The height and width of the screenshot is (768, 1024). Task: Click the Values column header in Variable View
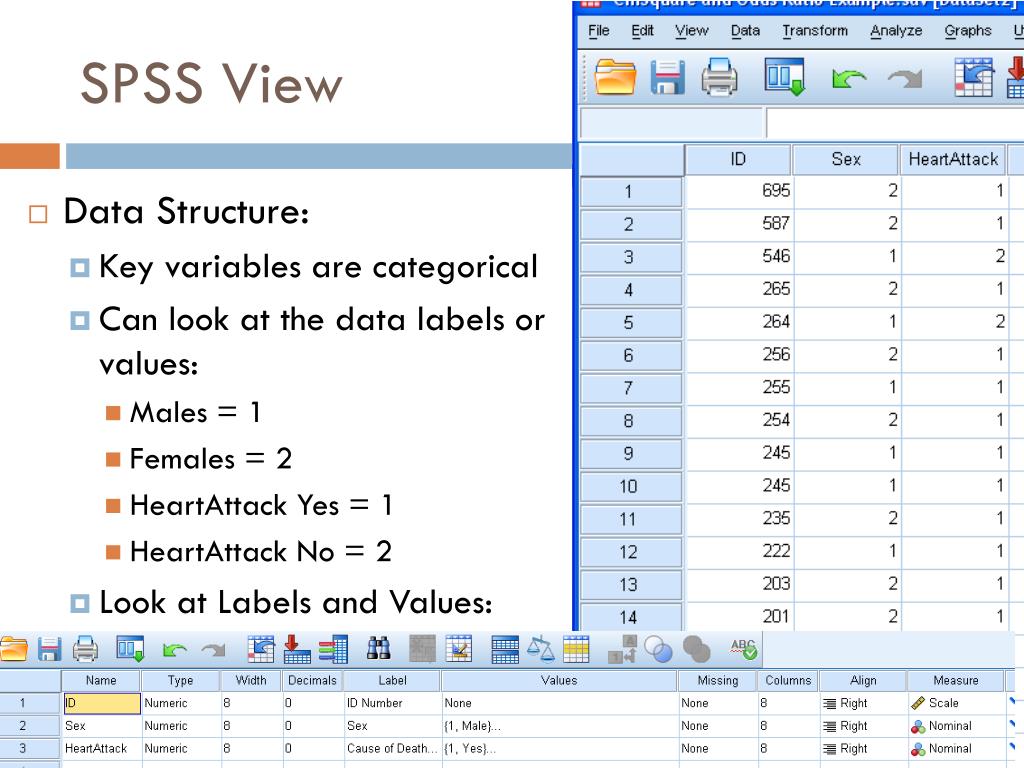pos(559,680)
